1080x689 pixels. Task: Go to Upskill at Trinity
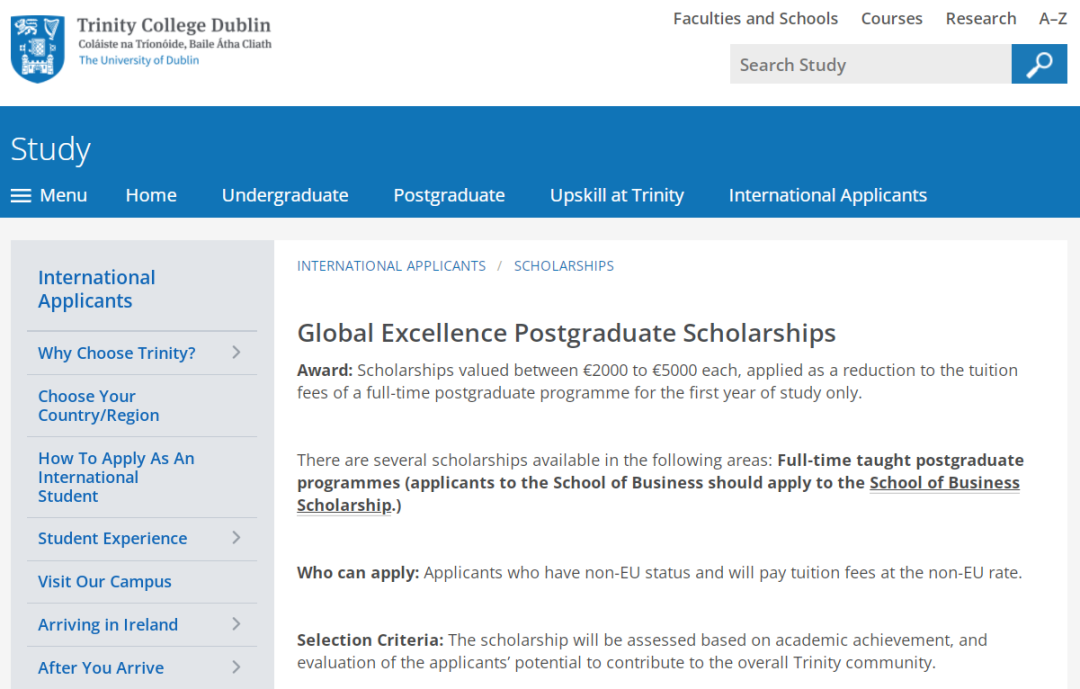617,196
